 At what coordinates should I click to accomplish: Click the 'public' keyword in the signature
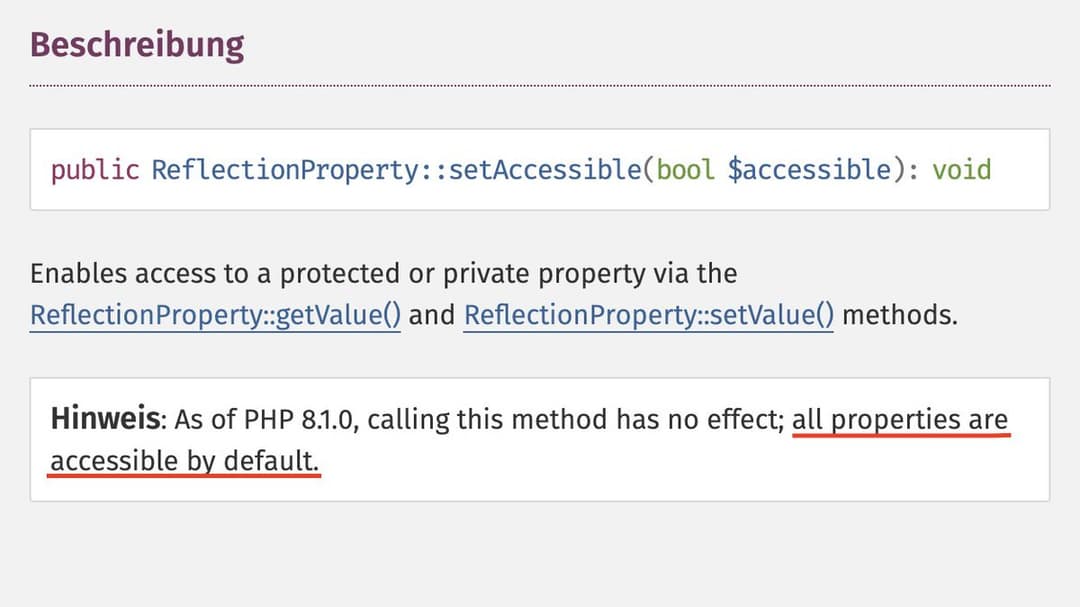pos(95,170)
